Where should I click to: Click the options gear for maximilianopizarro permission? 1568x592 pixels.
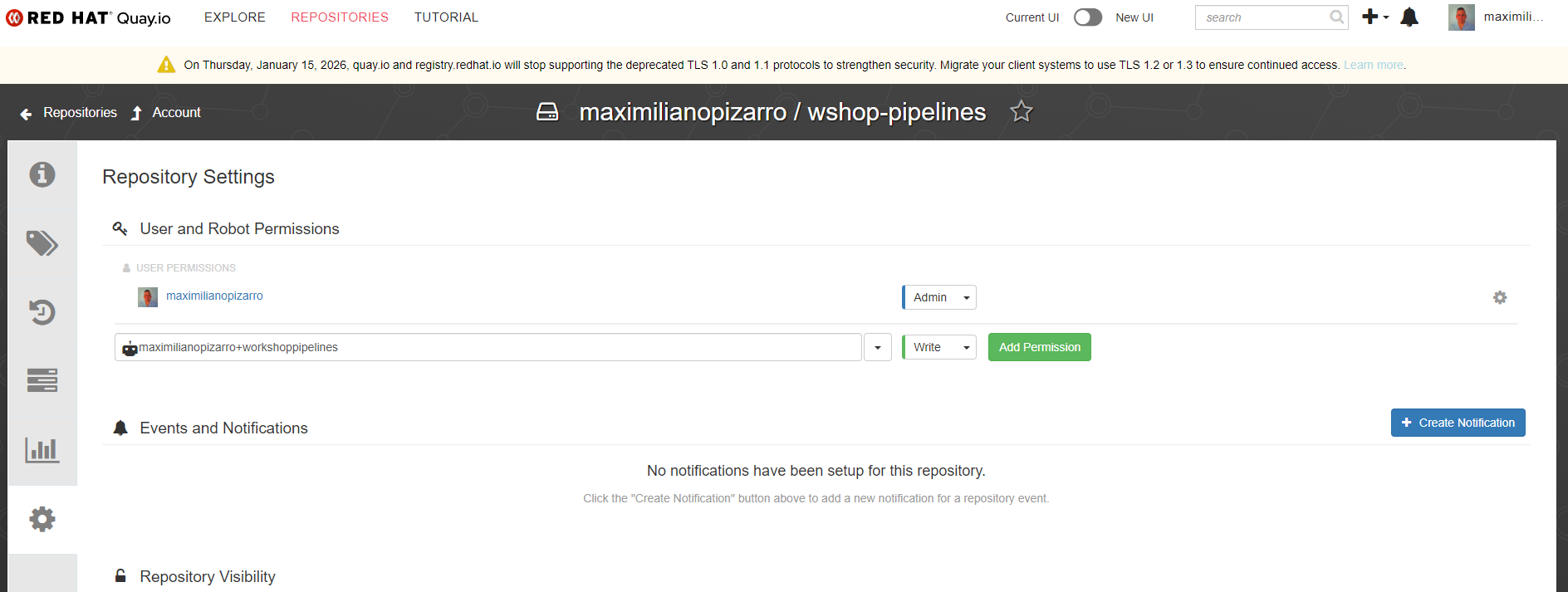(x=1499, y=297)
